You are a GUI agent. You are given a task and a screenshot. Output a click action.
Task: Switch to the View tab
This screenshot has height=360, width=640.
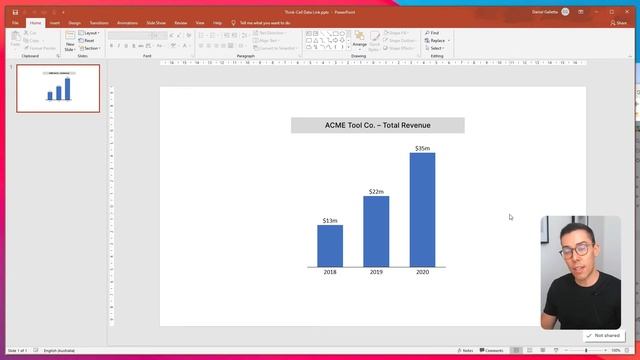pos(200,23)
